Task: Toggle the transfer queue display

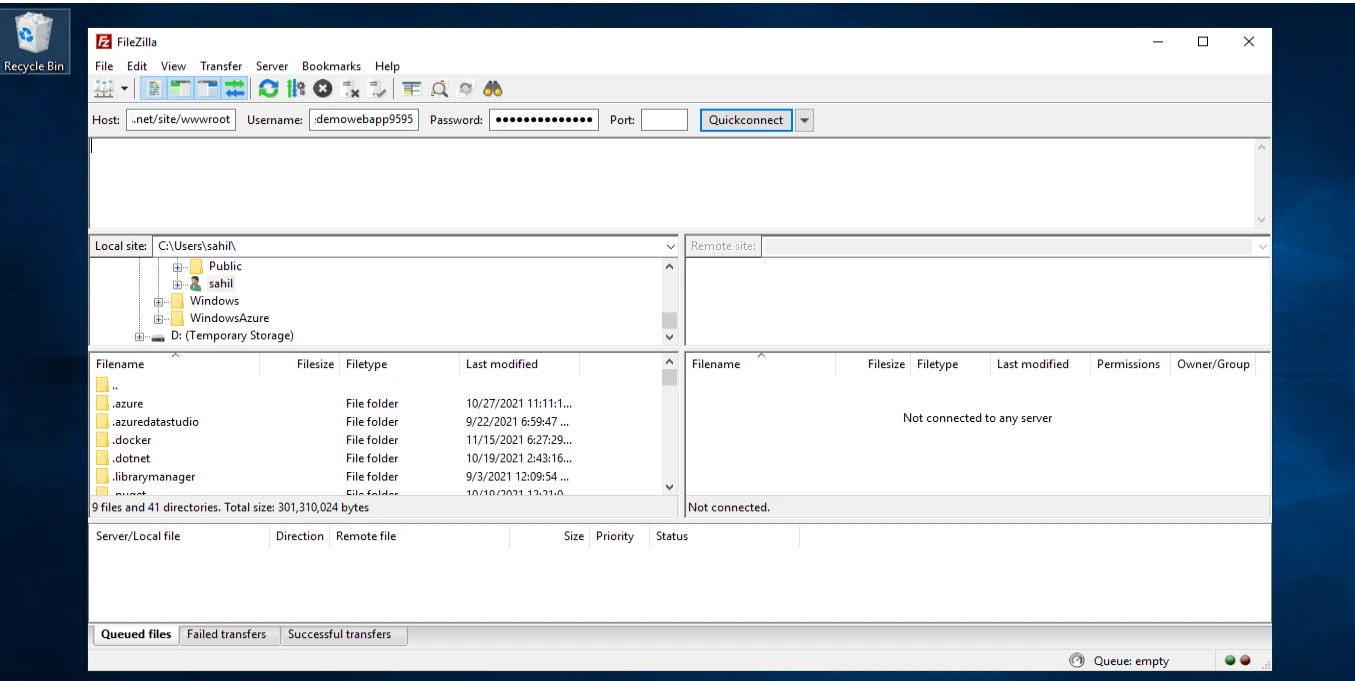Action: pos(233,88)
